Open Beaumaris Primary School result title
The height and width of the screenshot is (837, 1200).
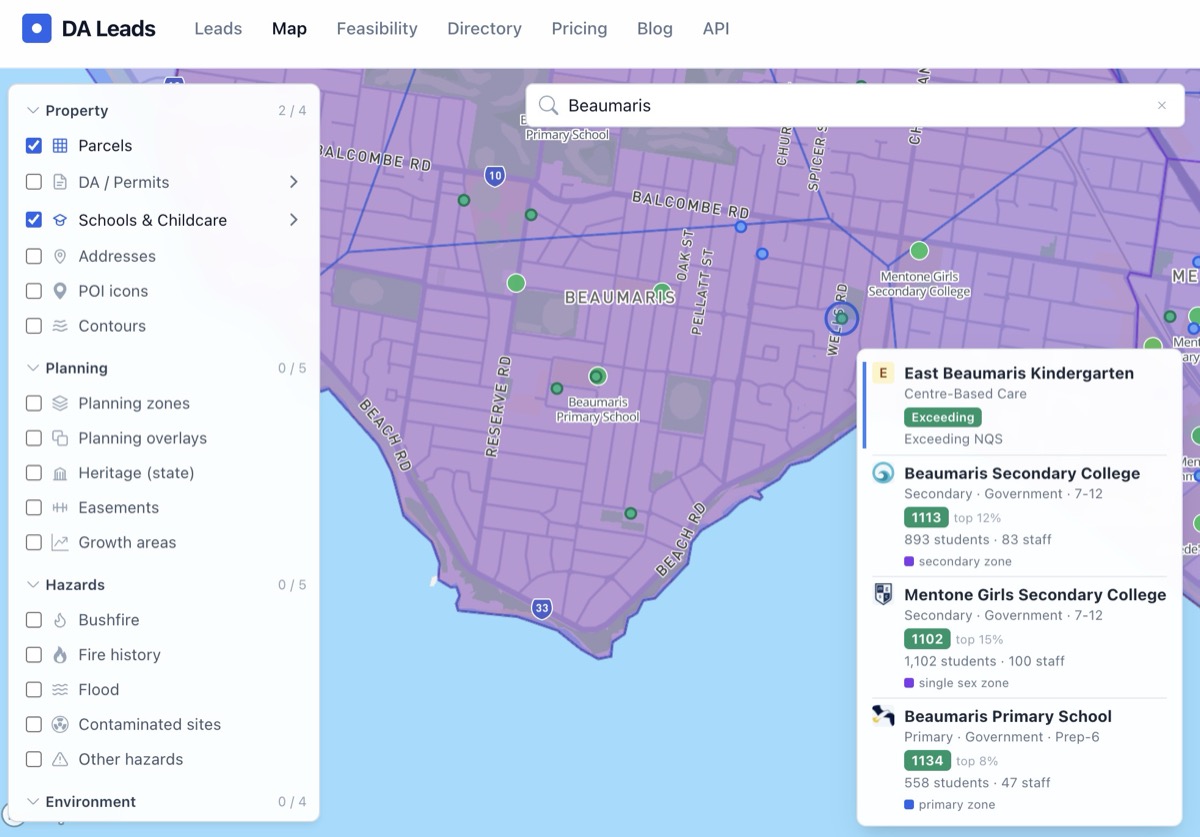[1008, 716]
